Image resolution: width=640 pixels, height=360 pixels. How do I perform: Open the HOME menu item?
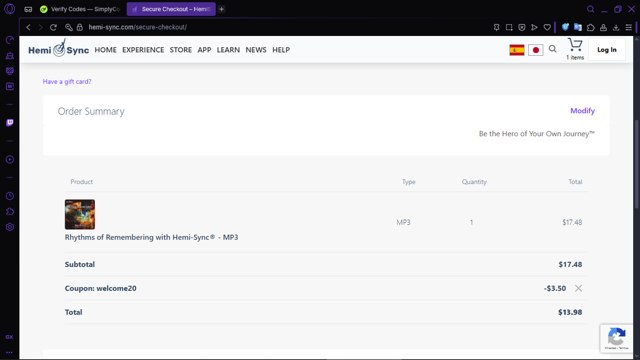pyautogui.click(x=105, y=50)
